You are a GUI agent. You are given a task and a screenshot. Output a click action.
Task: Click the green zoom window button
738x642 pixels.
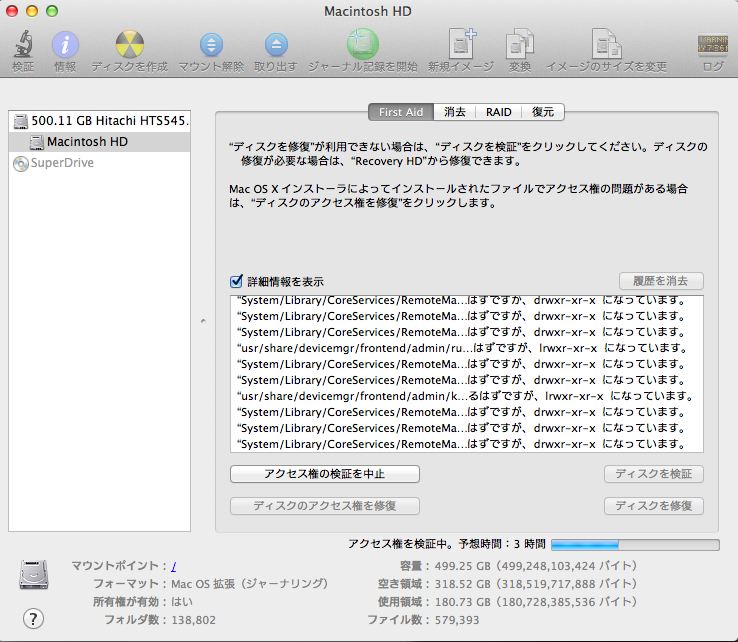52,11
